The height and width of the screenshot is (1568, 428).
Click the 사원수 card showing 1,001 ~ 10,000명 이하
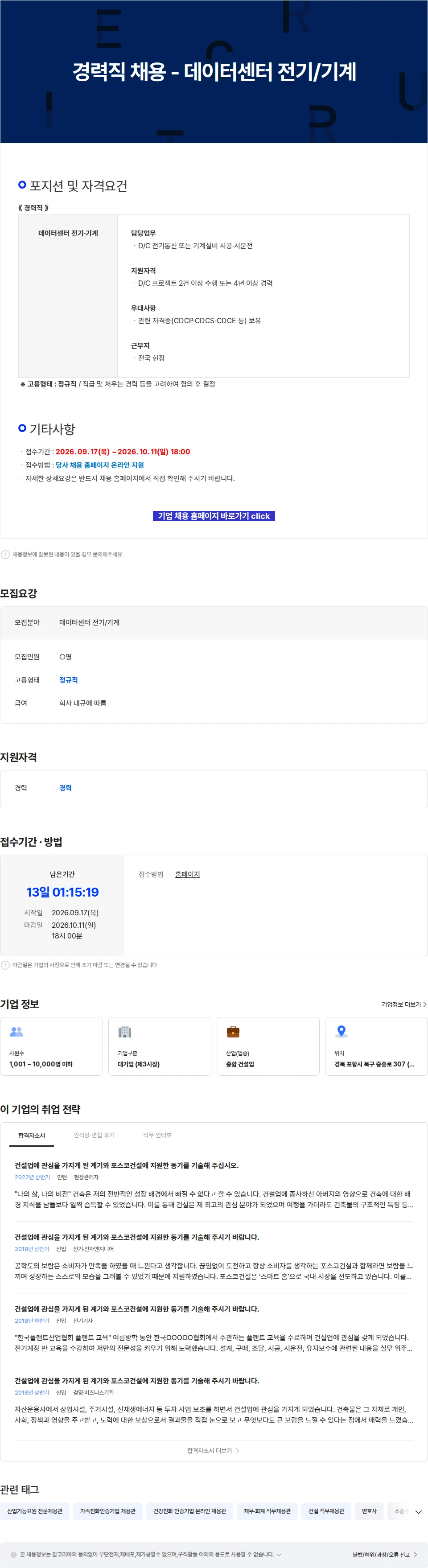(51, 1046)
